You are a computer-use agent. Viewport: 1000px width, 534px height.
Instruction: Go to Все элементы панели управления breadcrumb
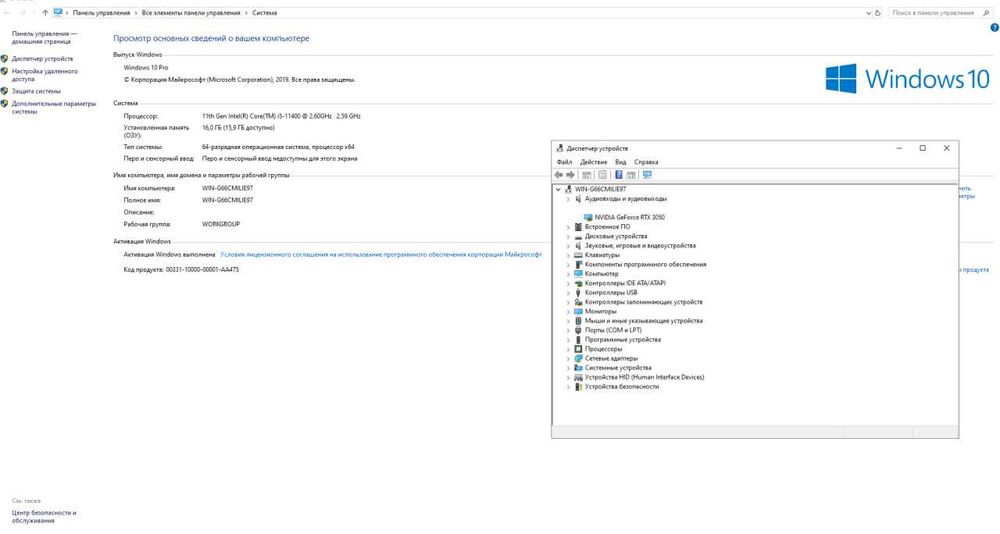[191, 13]
